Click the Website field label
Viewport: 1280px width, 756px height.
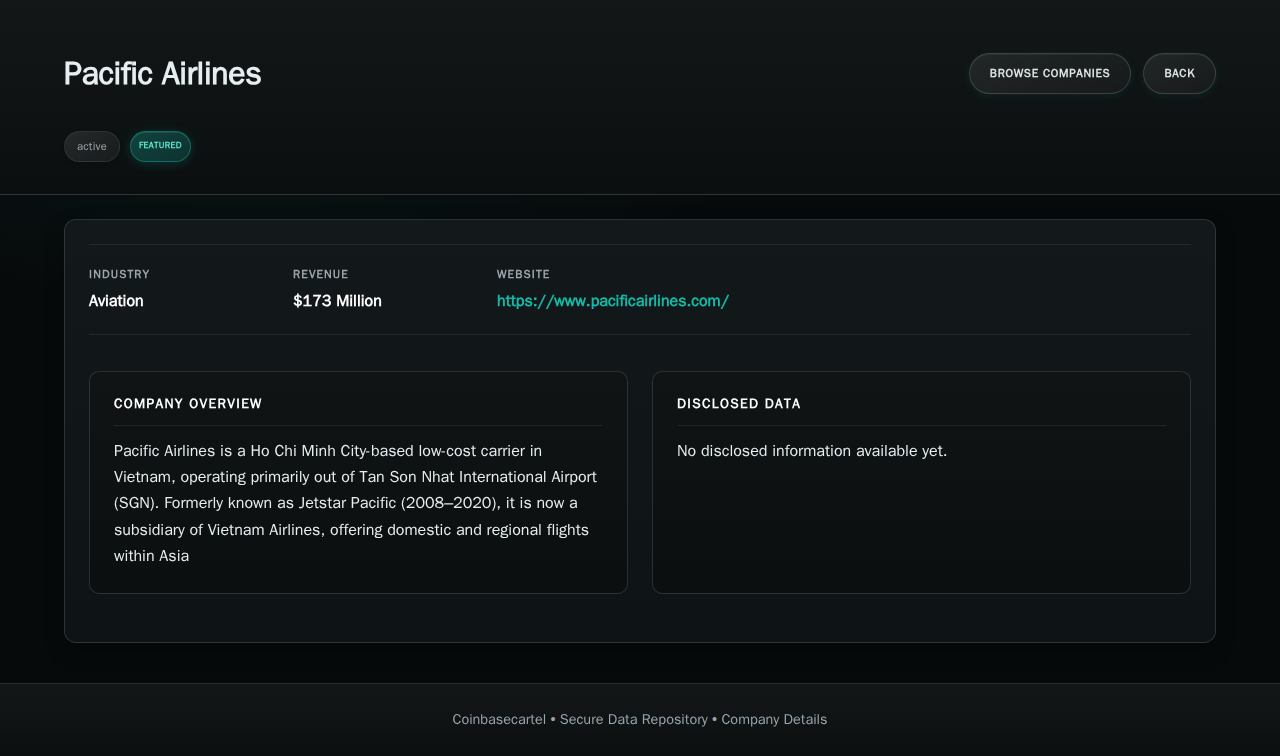523,274
